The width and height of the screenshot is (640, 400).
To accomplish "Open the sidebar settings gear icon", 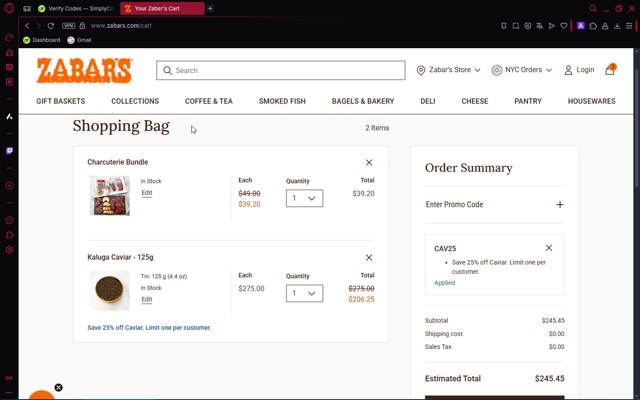I will click(x=9, y=250).
